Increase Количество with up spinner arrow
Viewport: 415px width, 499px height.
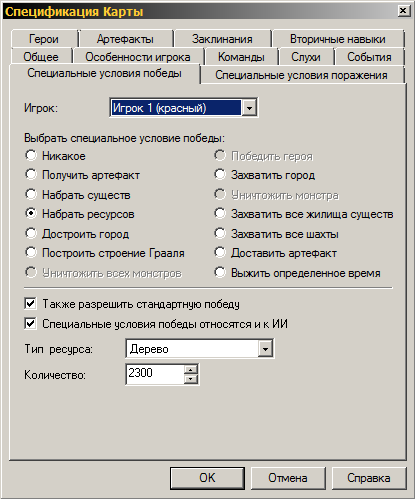(191, 370)
